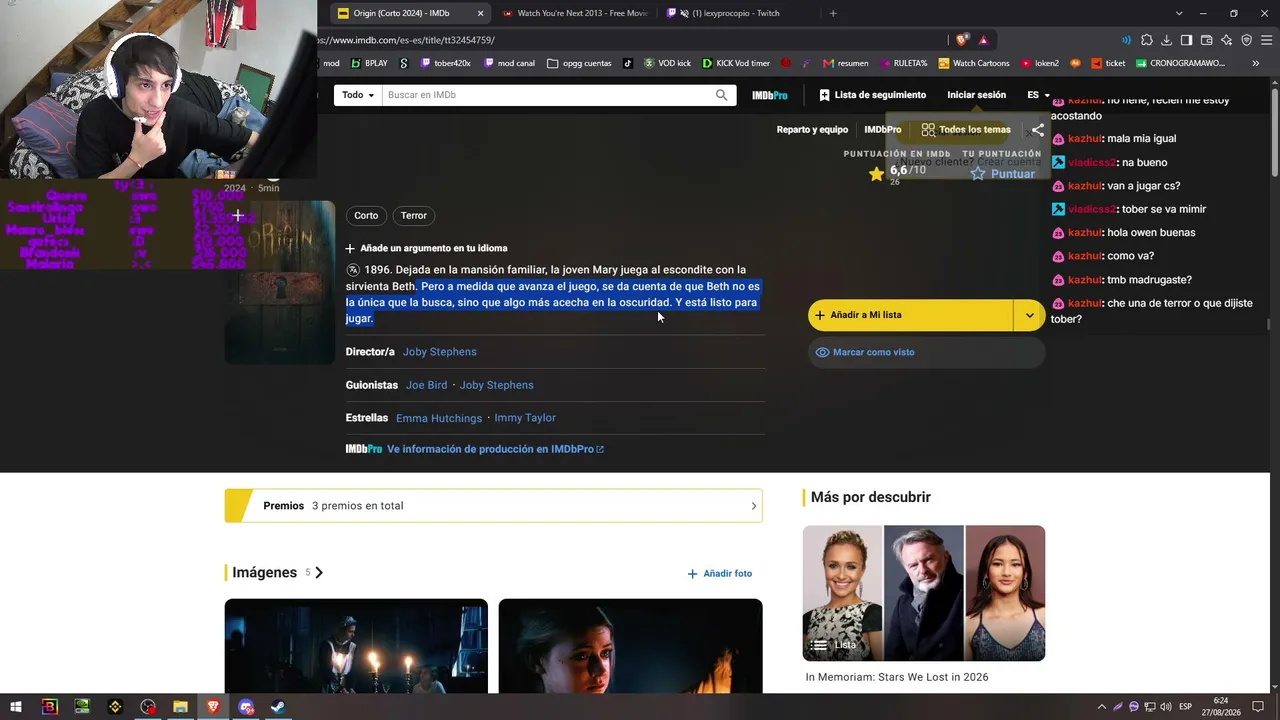Screen dimensions: 1280x720
Task: Click the Añadir foto button
Action: (720, 574)
